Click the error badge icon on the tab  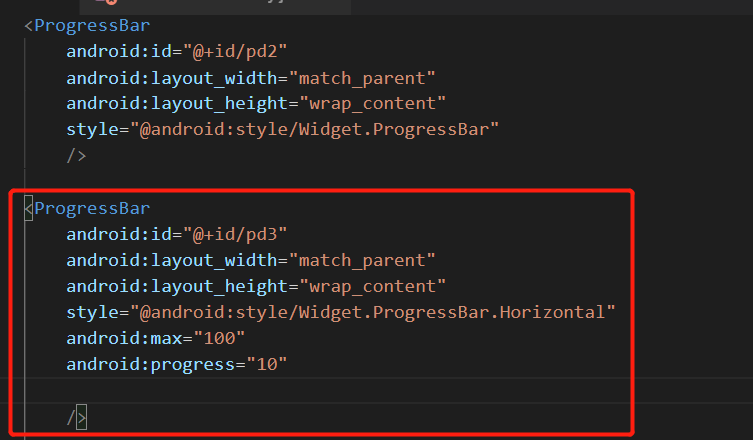point(111,2)
